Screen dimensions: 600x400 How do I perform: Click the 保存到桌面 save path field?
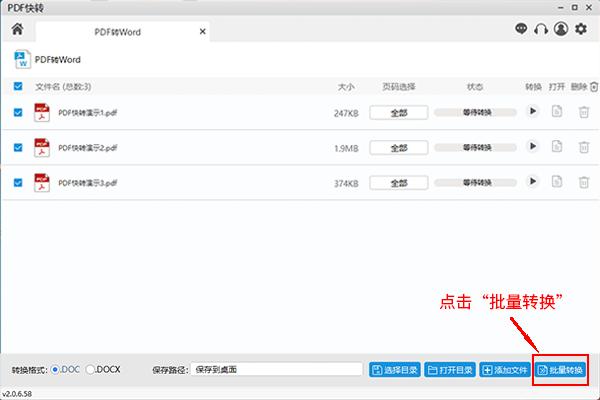tap(276, 369)
